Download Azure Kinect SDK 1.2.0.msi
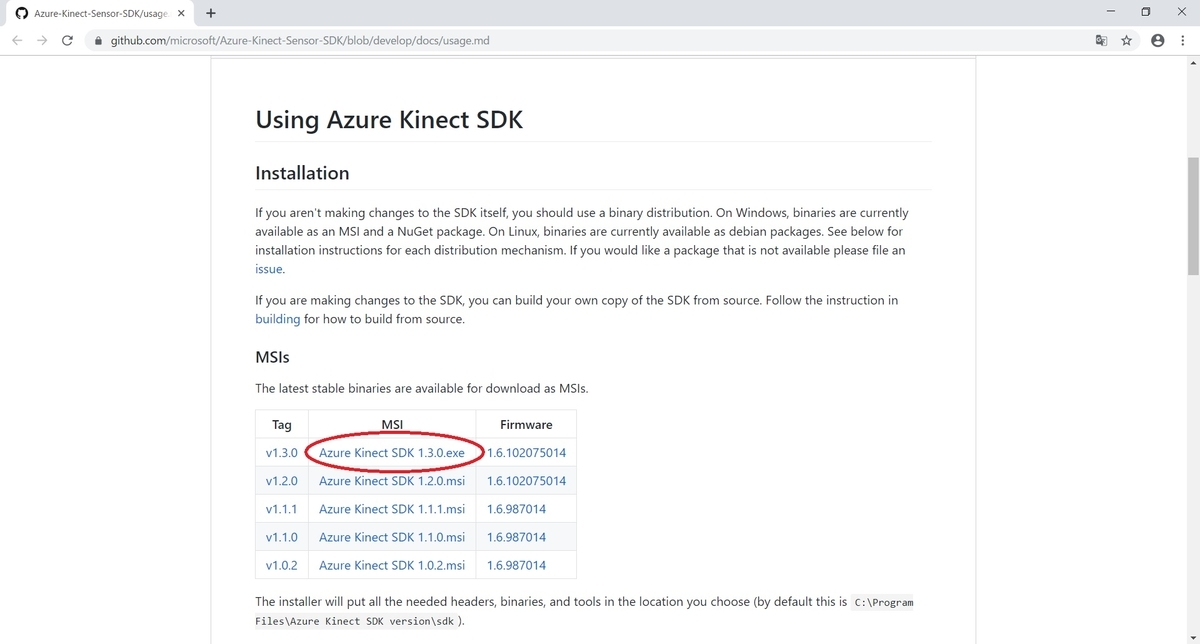Image resolution: width=1200 pixels, height=644 pixels. click(392, 481)
